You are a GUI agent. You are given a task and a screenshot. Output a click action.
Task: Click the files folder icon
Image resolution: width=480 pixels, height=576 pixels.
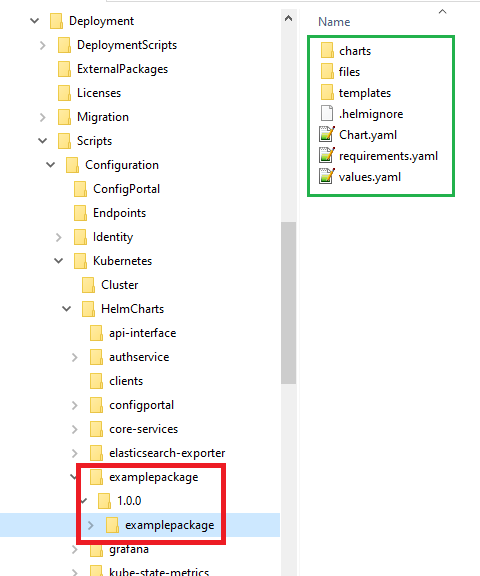pyautogui.click(x=327, y=71)
